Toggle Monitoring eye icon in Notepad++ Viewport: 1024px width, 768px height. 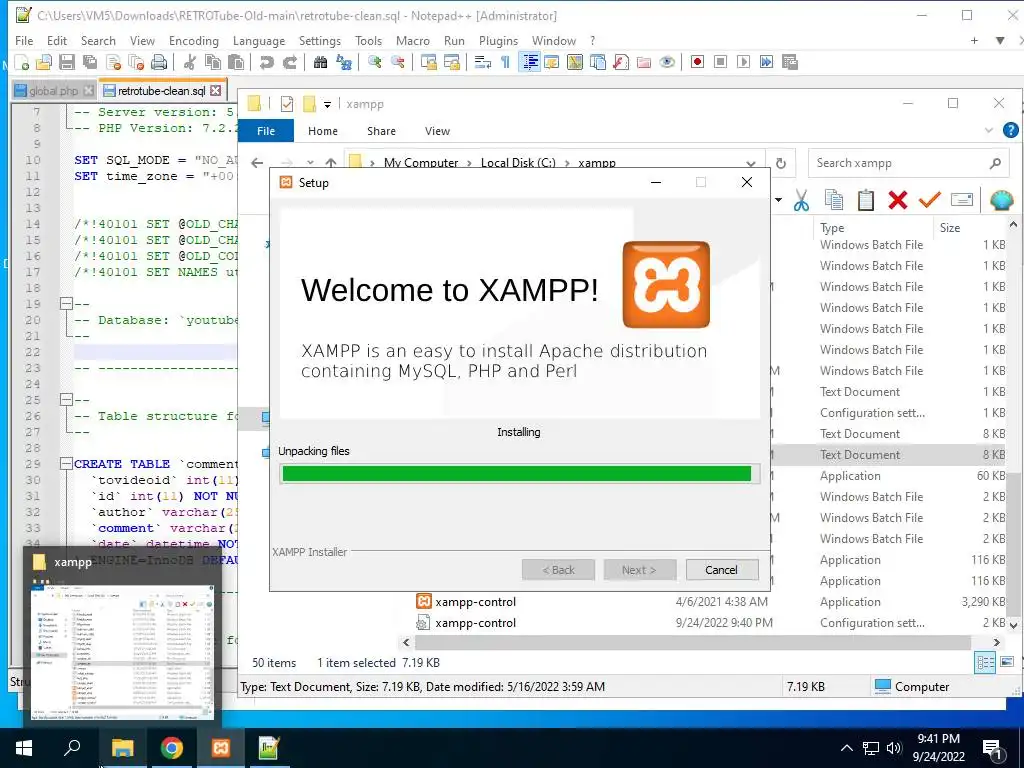pyautogui.click(x=667, y=63)
